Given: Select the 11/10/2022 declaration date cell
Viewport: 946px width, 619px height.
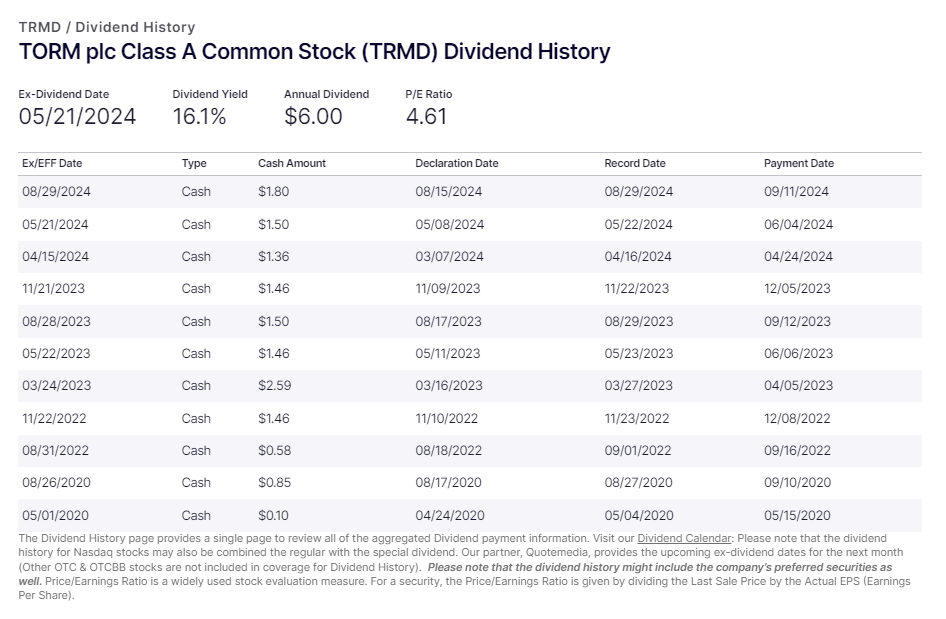Looking at the screenshot, I should (447, 419).
